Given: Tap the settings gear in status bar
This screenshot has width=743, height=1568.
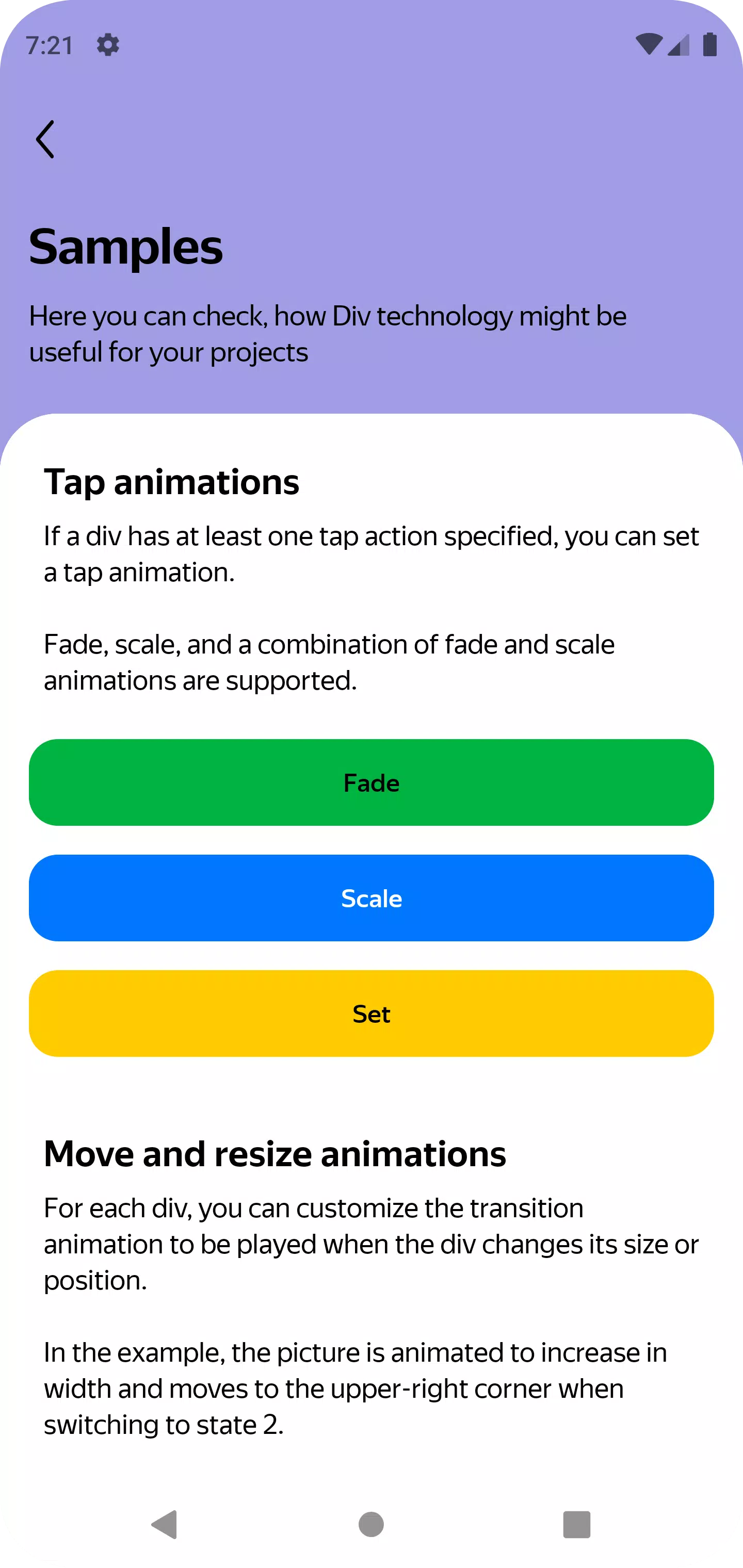Looking at the screenshot, I should click(x=108, y=45).
